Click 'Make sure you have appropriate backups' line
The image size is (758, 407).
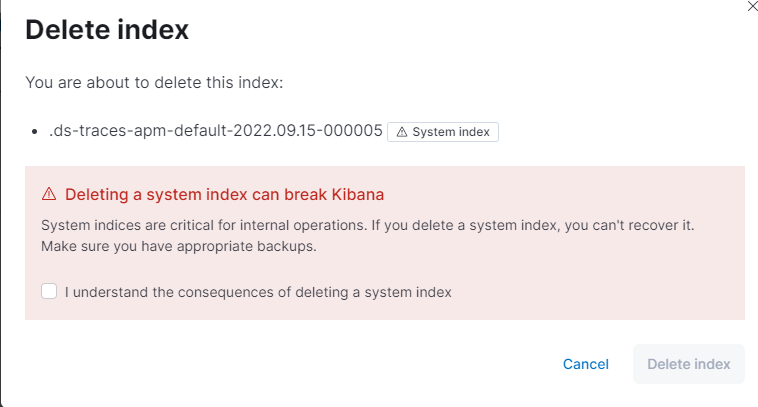179,245
